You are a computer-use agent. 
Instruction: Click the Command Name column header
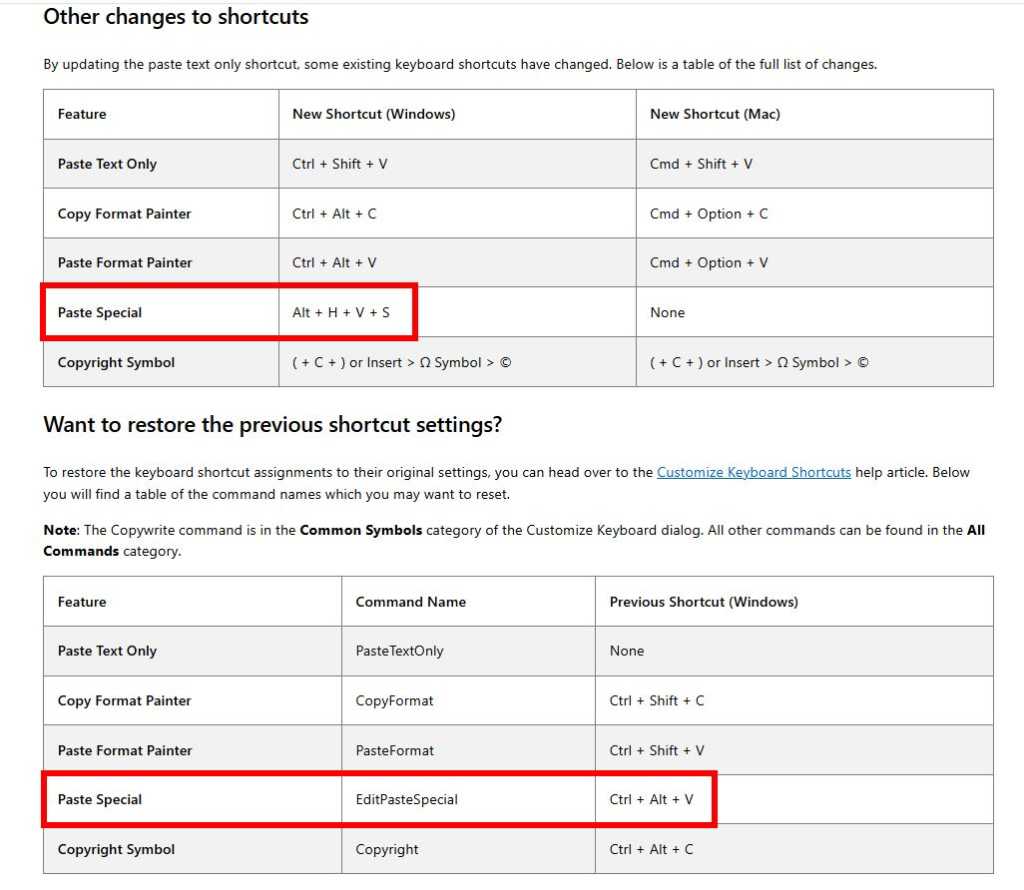pos(410,601)
